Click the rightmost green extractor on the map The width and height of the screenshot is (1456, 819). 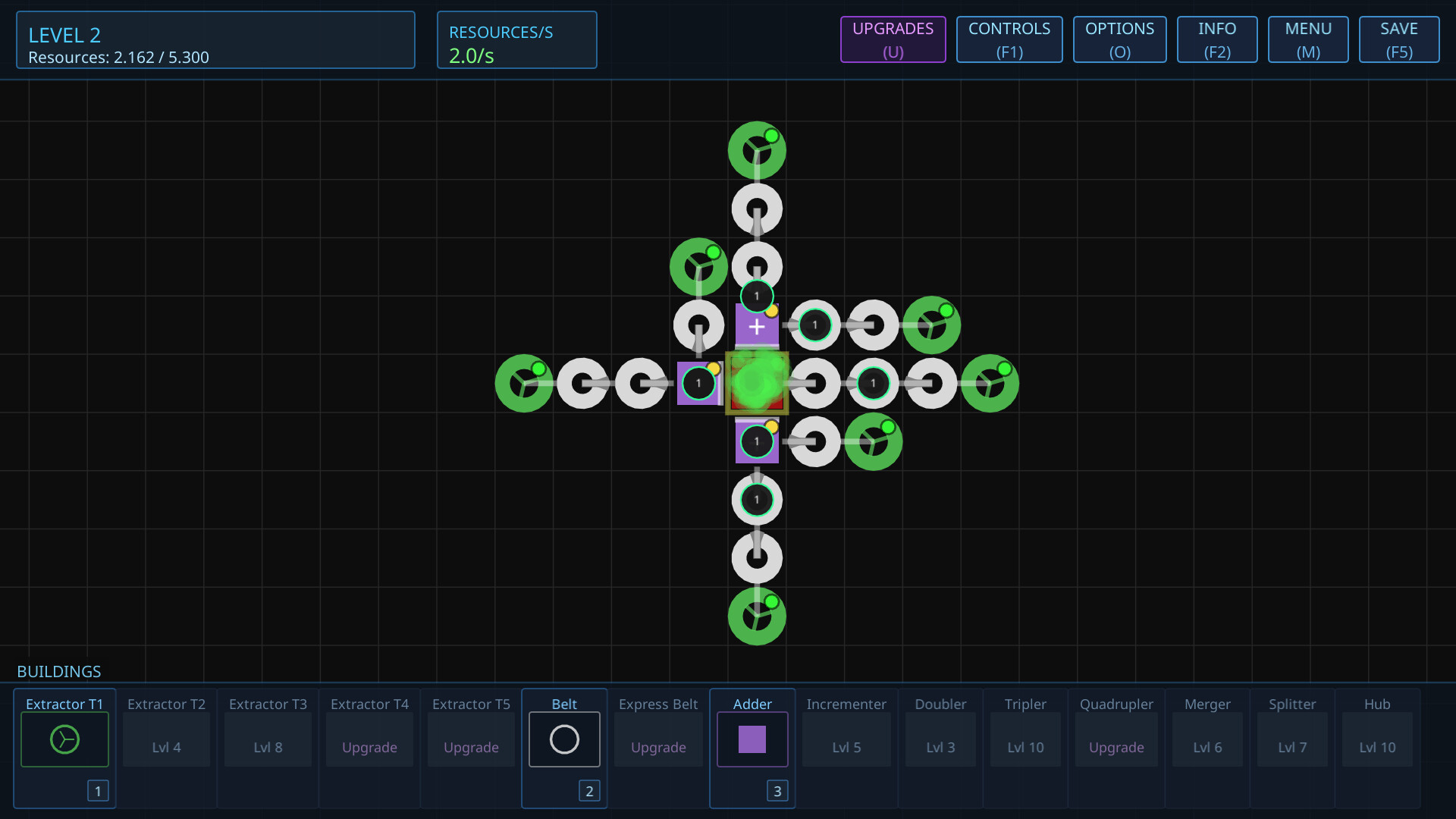pyautogui.click(x=990, y=383)
